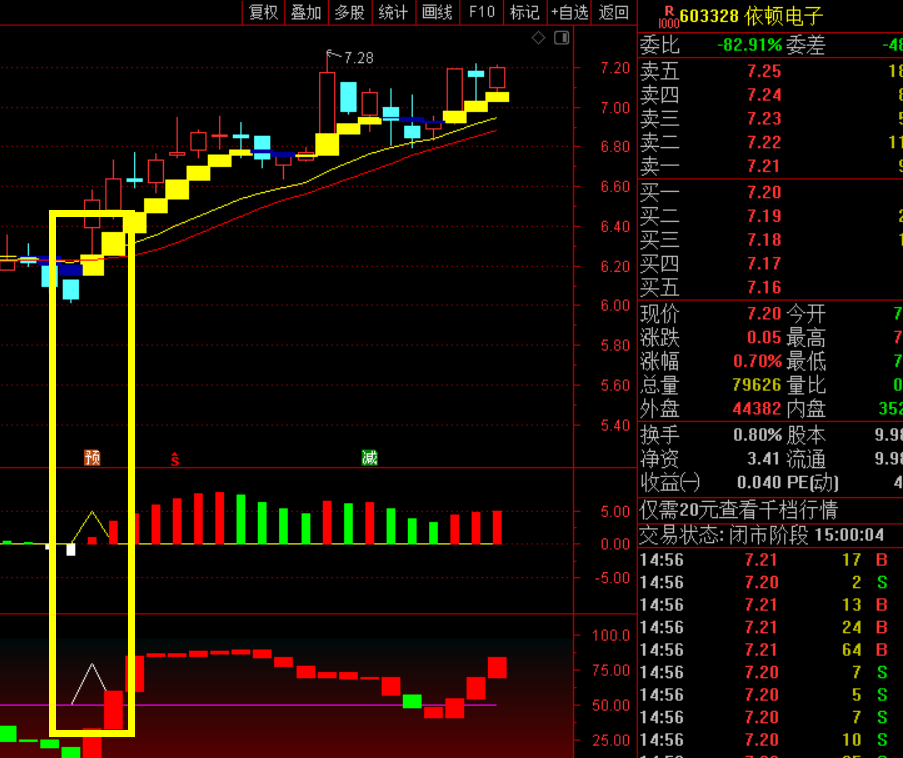Click the 返回 button
Screen dimensions: 903x758
[614, 12]
